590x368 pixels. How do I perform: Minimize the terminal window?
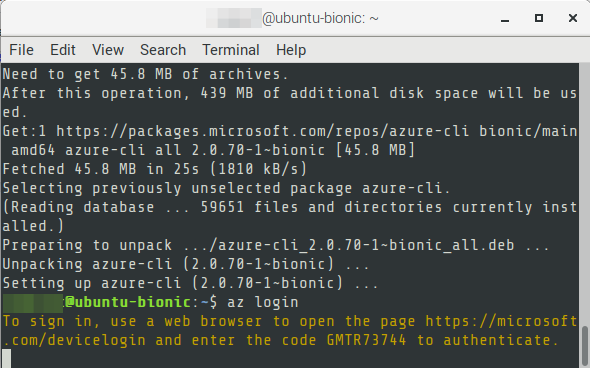(505, 18)
